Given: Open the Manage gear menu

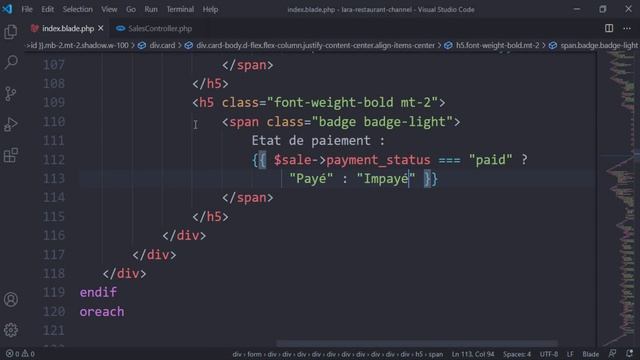Looking at the screenshot, I should (x=11, y=330).
